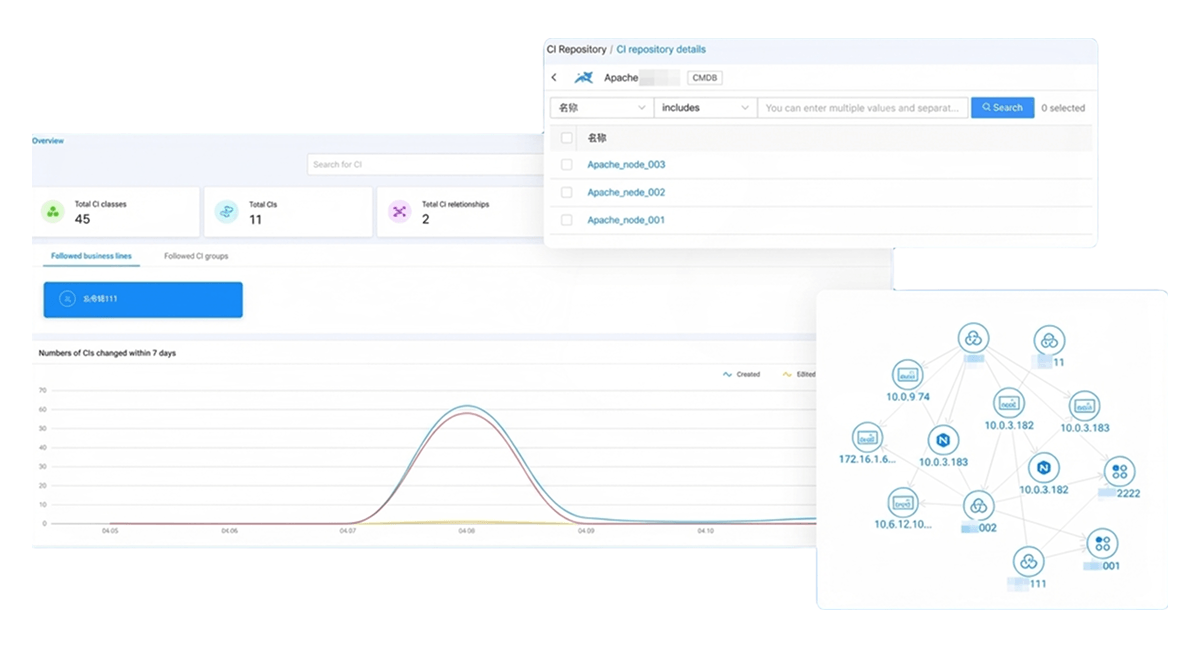Select the server node labeled 172.16.1.6...
This screenshot has width=1200, height=648.
click(x=867, y=438)
